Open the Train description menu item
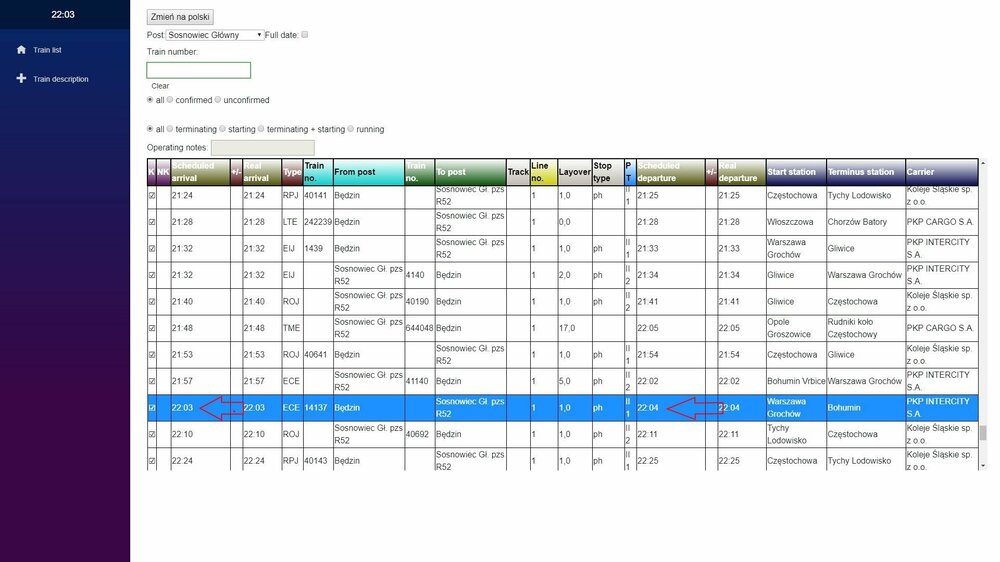This screenshot has height=562, width=1000. (60, 79)
